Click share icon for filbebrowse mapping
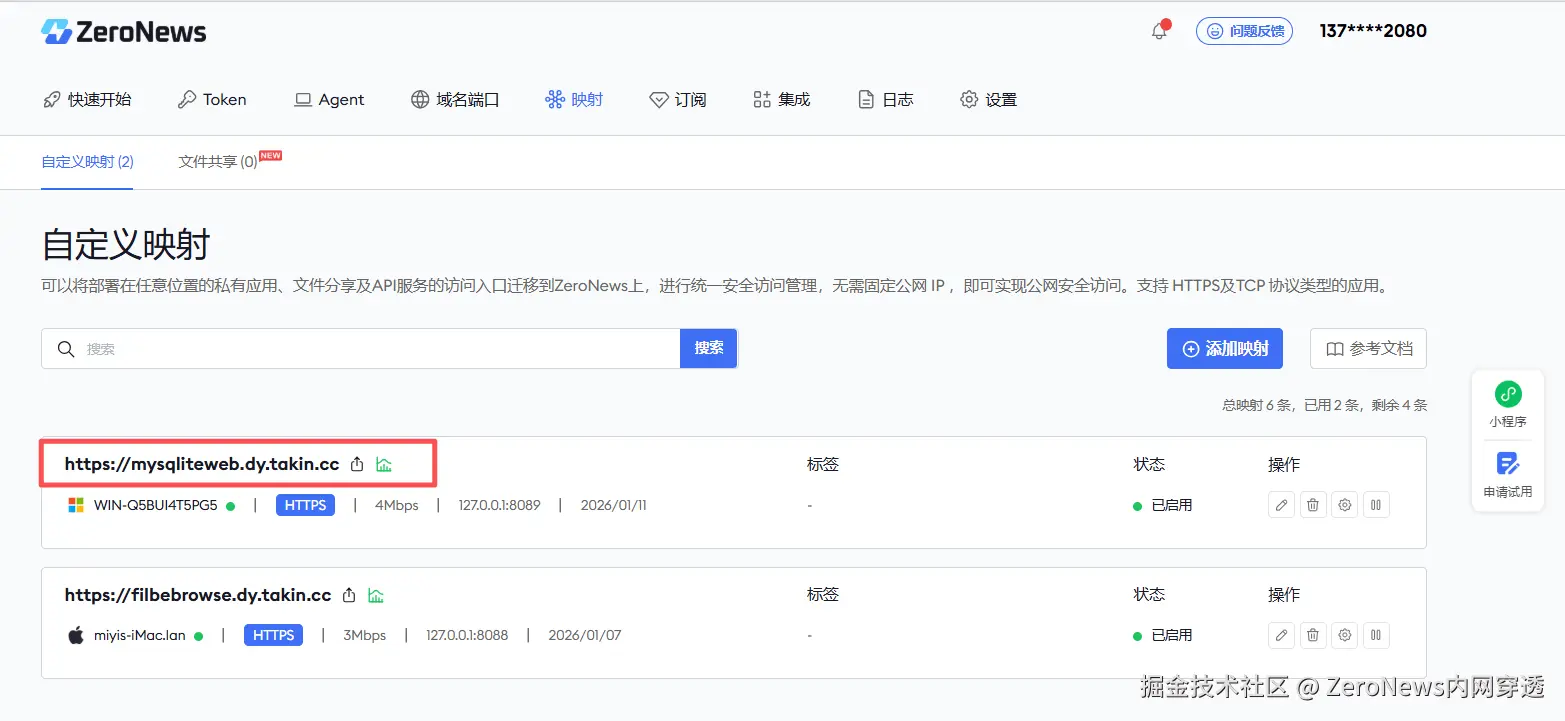The width and height of the screenshot is (1565, 721). pos(349,595)
